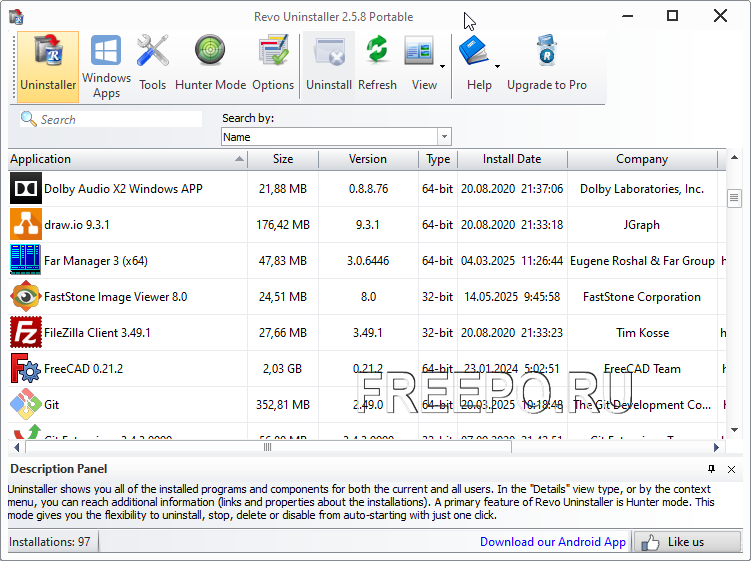Click the vertical scrollbar thumb
The image size is (751, 561).
coord(734,198)
